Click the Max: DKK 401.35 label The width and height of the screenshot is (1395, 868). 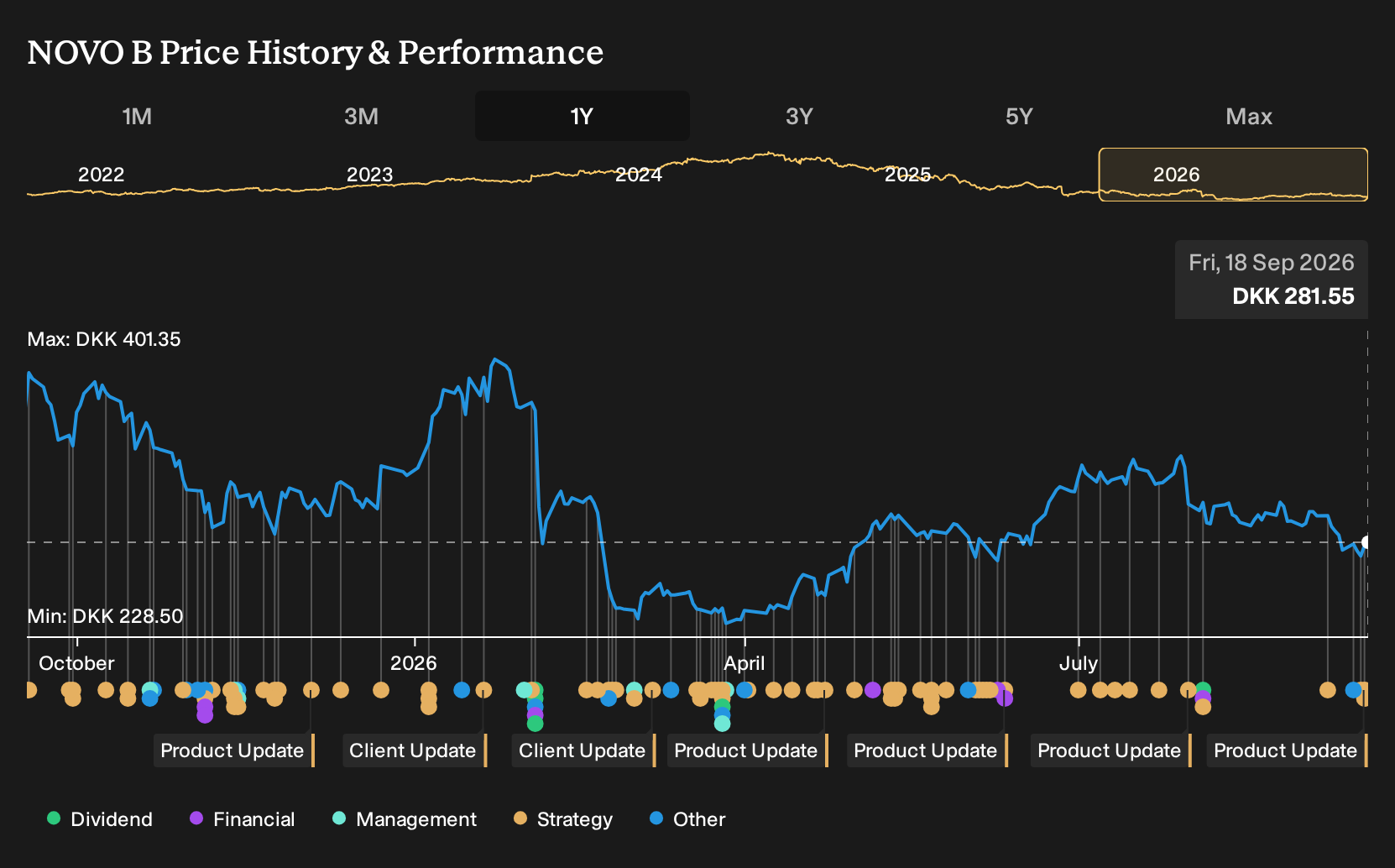104,339
